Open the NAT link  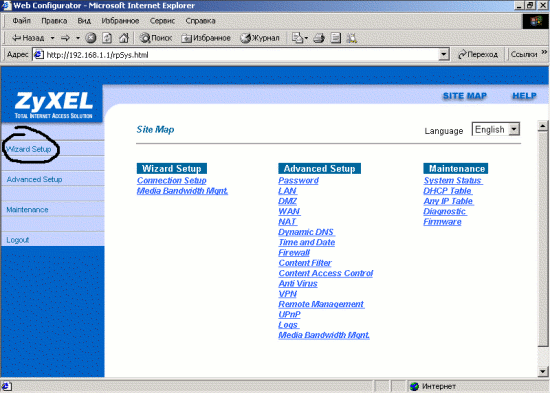click(x=287, y=222)
